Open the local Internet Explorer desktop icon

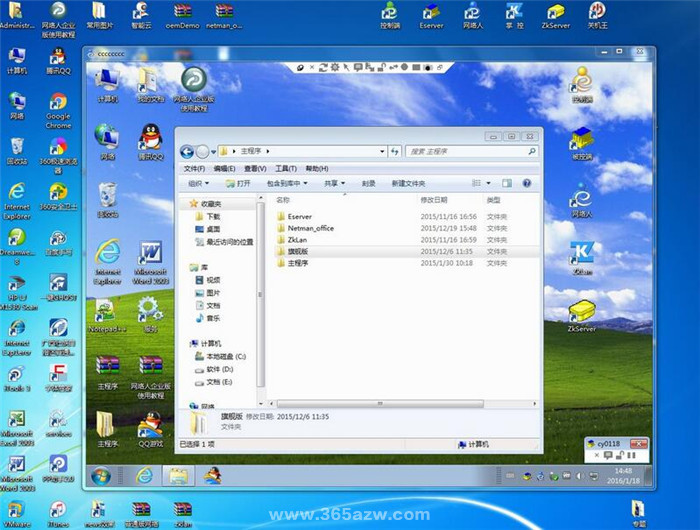point(17,201)
